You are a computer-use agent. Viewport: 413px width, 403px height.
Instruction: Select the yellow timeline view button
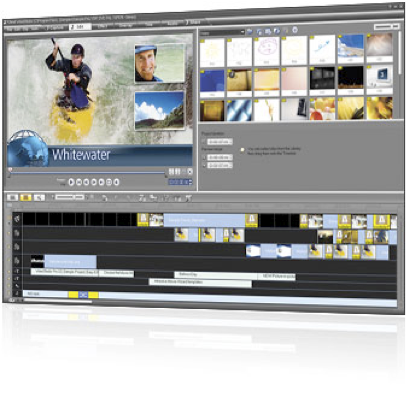tap(26, 197)
